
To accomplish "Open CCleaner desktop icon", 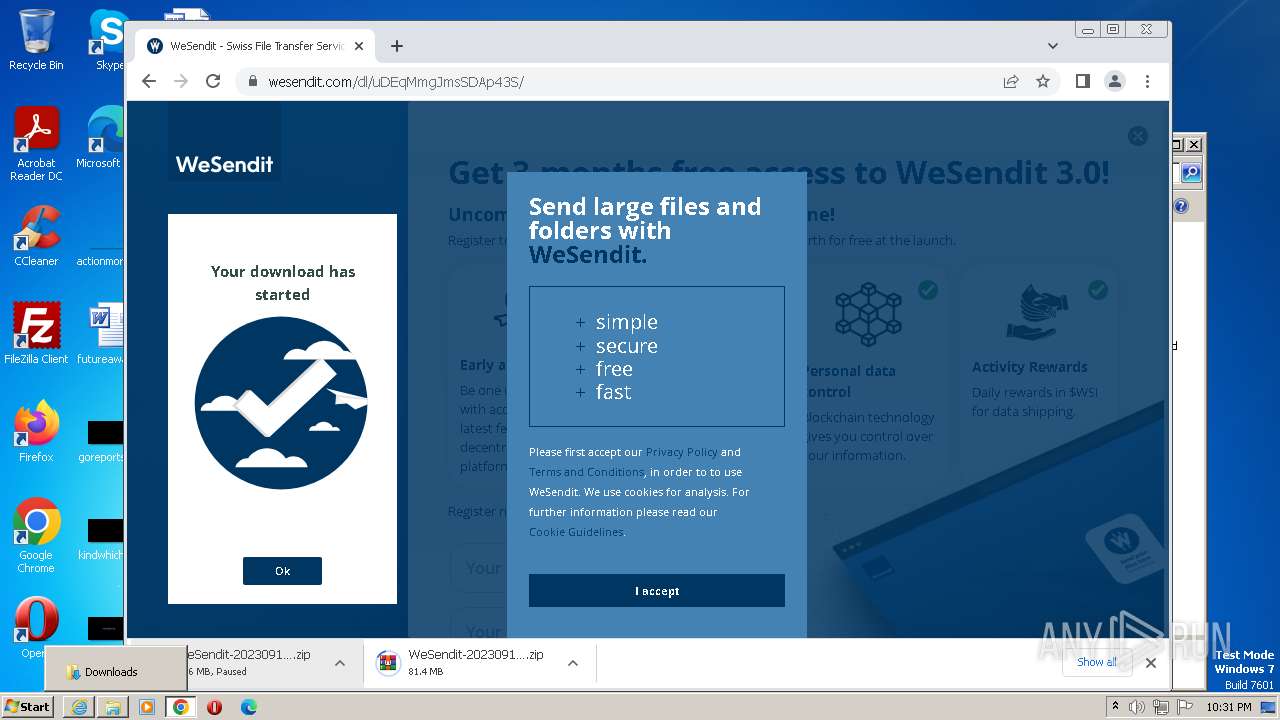I will (36, 236).
